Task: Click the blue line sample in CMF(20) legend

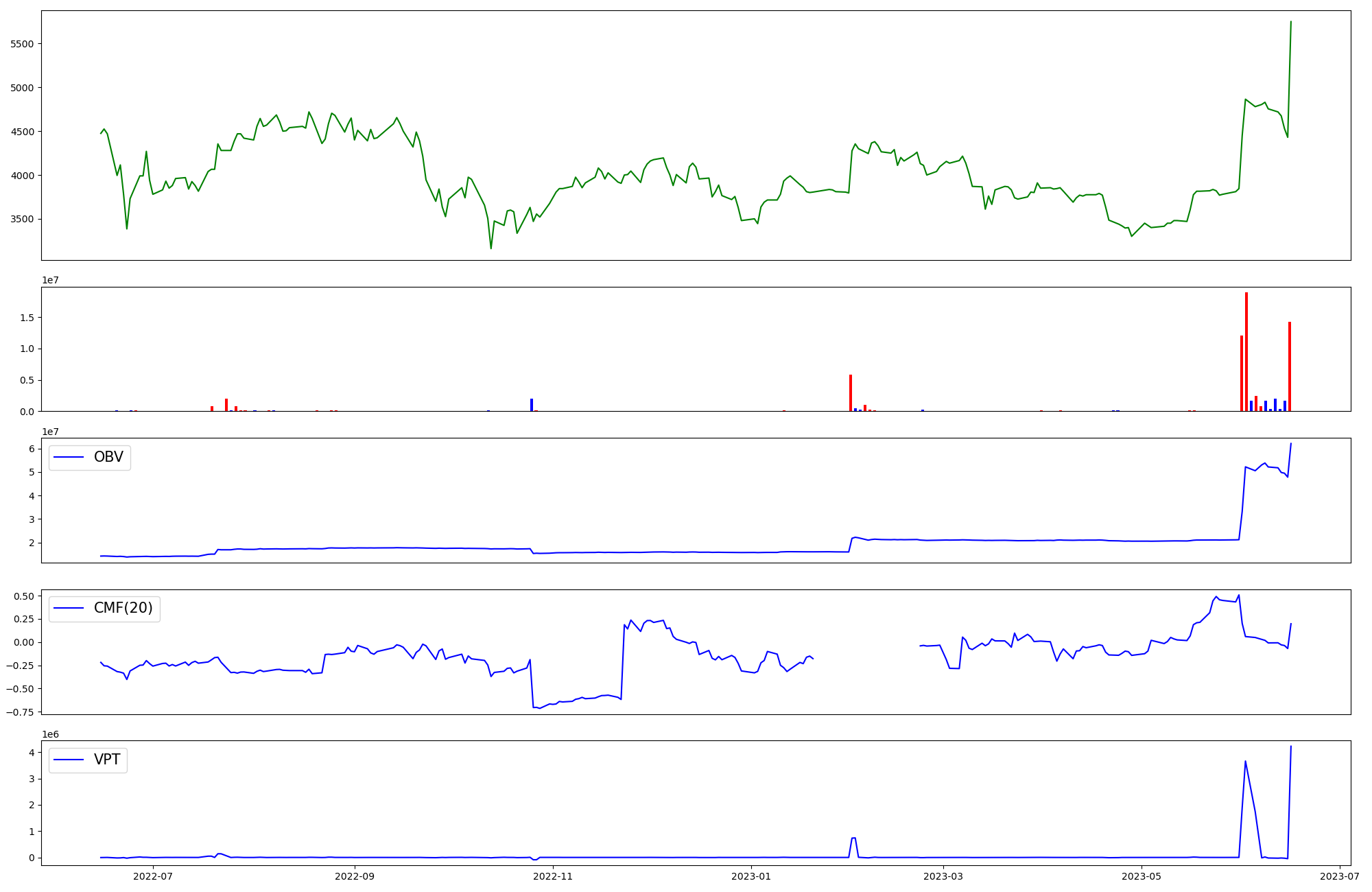Action: [x=69, y=609]
